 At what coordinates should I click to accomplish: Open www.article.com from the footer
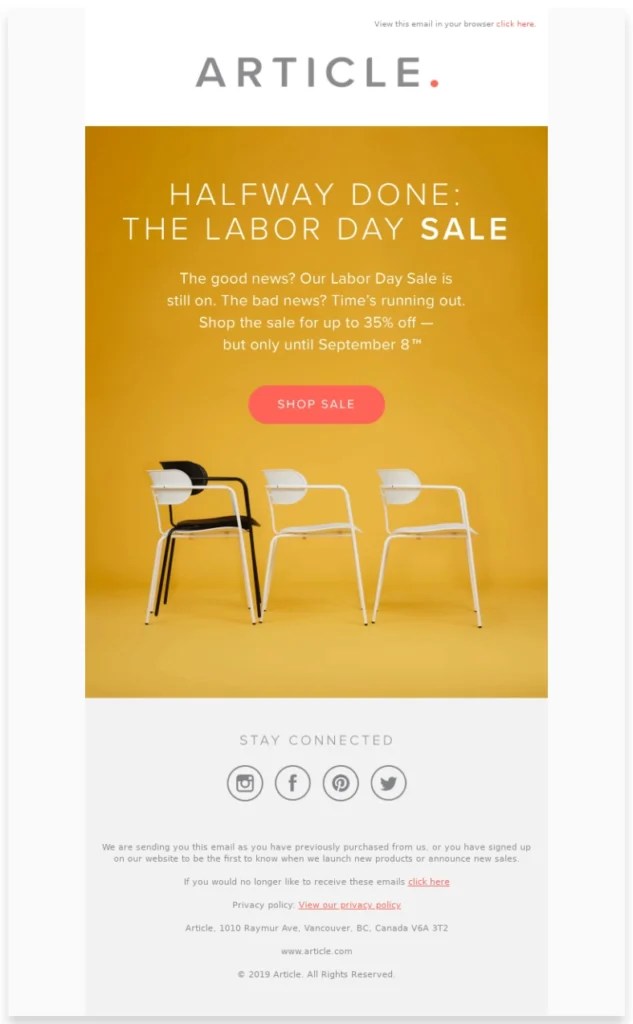click(x=316, y=950)
